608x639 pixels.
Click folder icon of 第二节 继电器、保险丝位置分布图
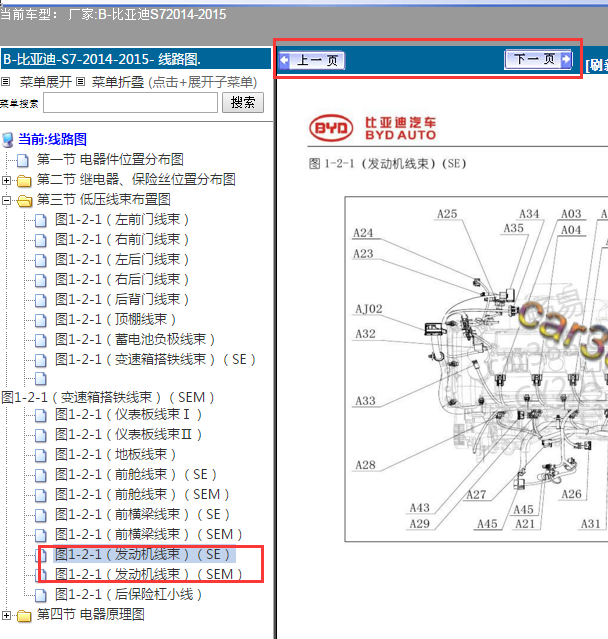(x=24, y=181)
